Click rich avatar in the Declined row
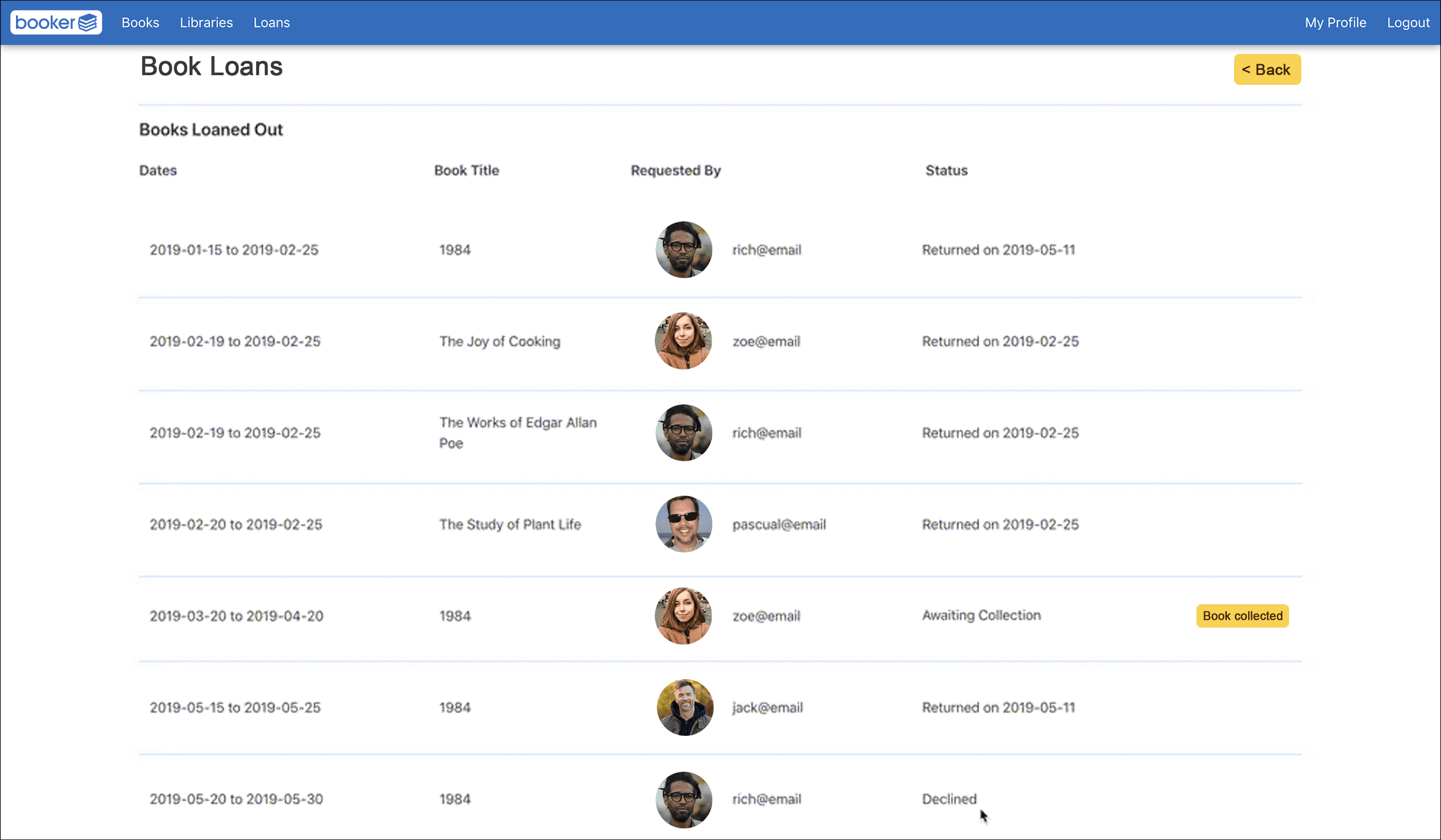 [684, 799]
